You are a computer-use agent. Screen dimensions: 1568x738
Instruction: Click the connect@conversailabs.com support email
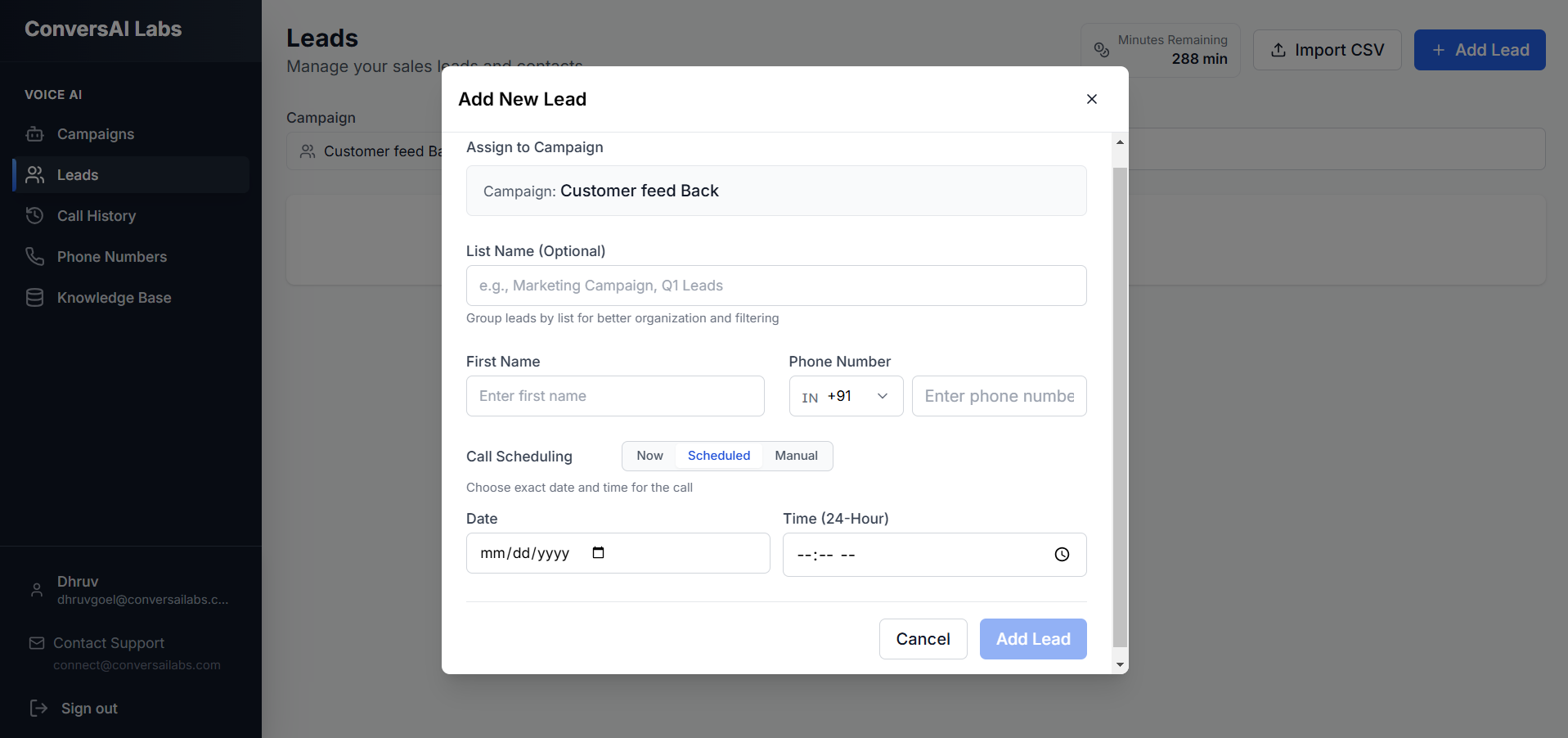pyautogui.click(x=137, y=665)
